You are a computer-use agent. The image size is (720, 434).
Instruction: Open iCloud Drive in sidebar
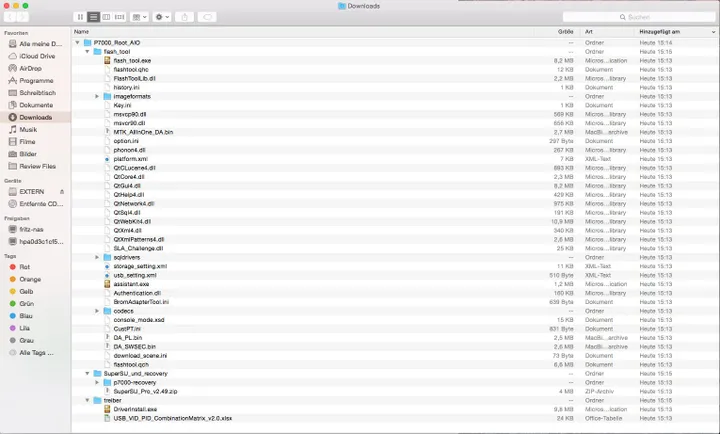36,56
